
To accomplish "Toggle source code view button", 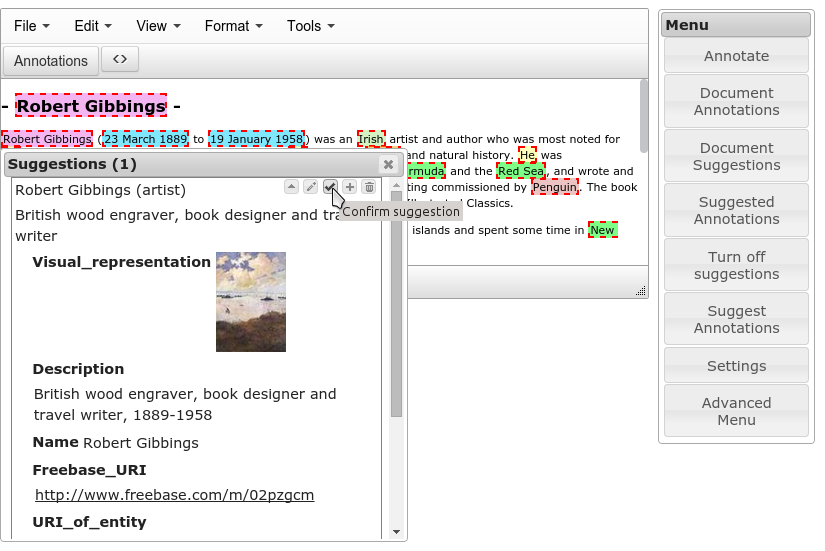I will pyautogui.click(x=120, y=59).
